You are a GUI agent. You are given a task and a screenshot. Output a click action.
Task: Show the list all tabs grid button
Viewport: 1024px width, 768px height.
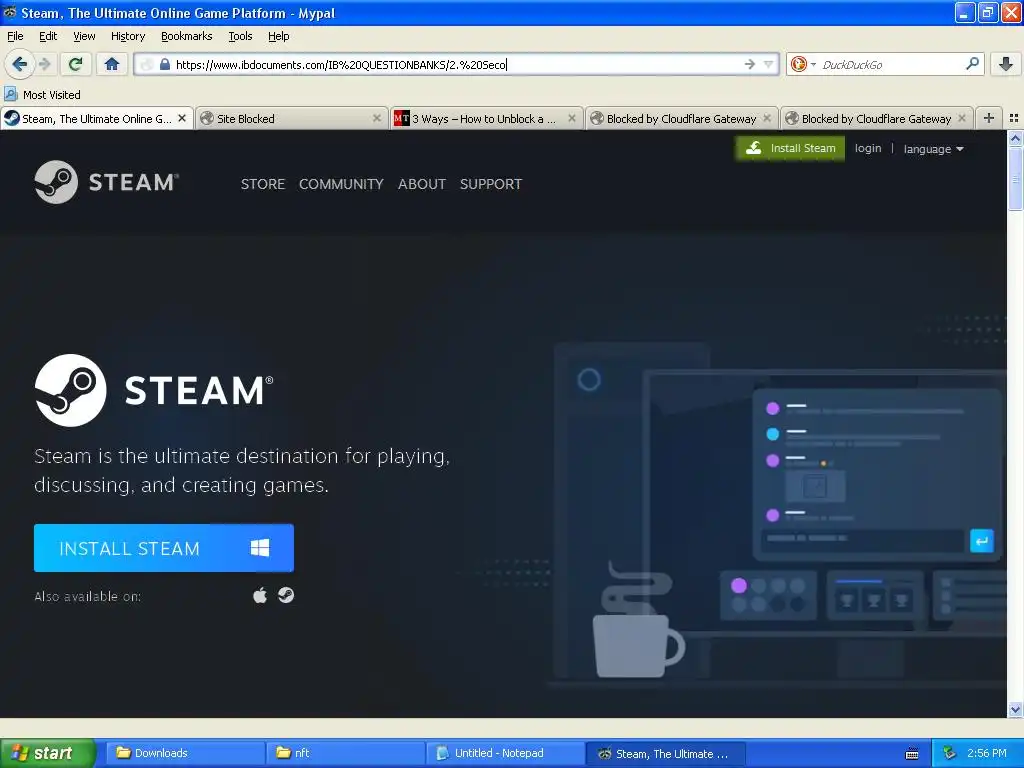click(x=1014, y=118)
